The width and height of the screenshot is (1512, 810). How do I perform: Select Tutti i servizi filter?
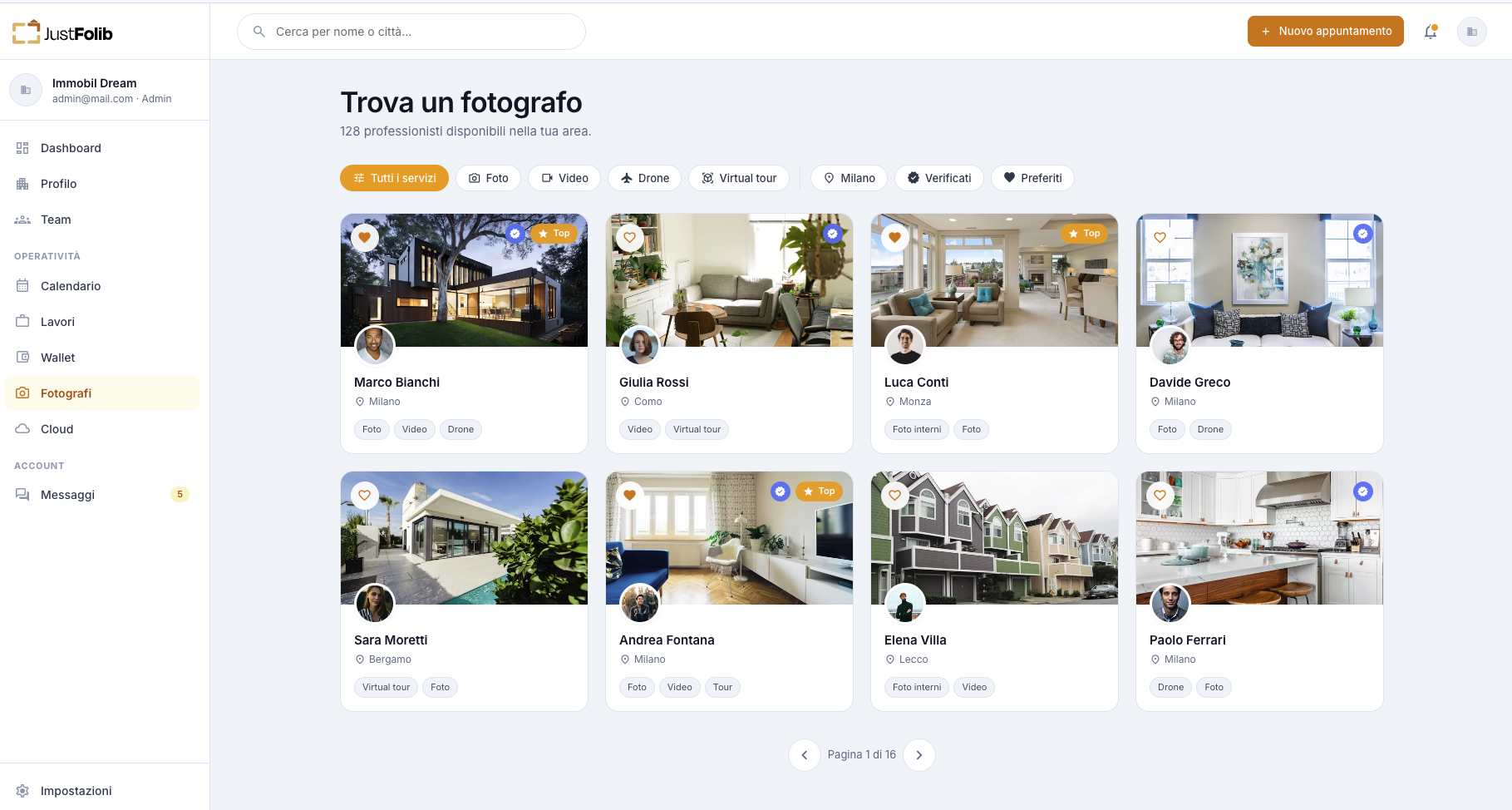click(x=394, y=178)
